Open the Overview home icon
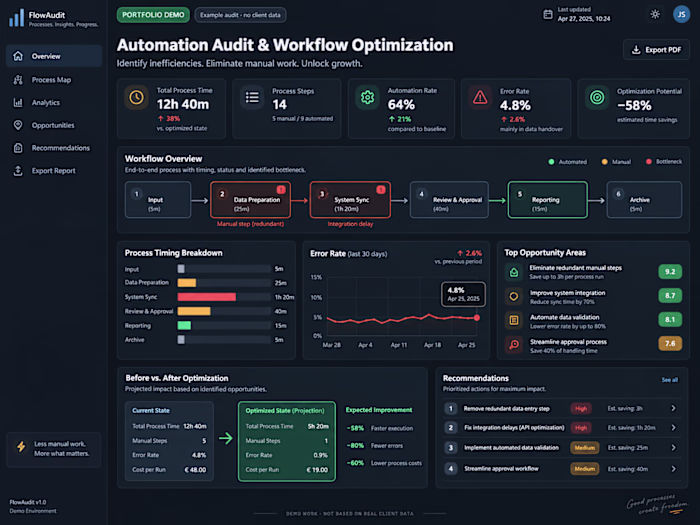The image size is (700, 525). point(18,56)
